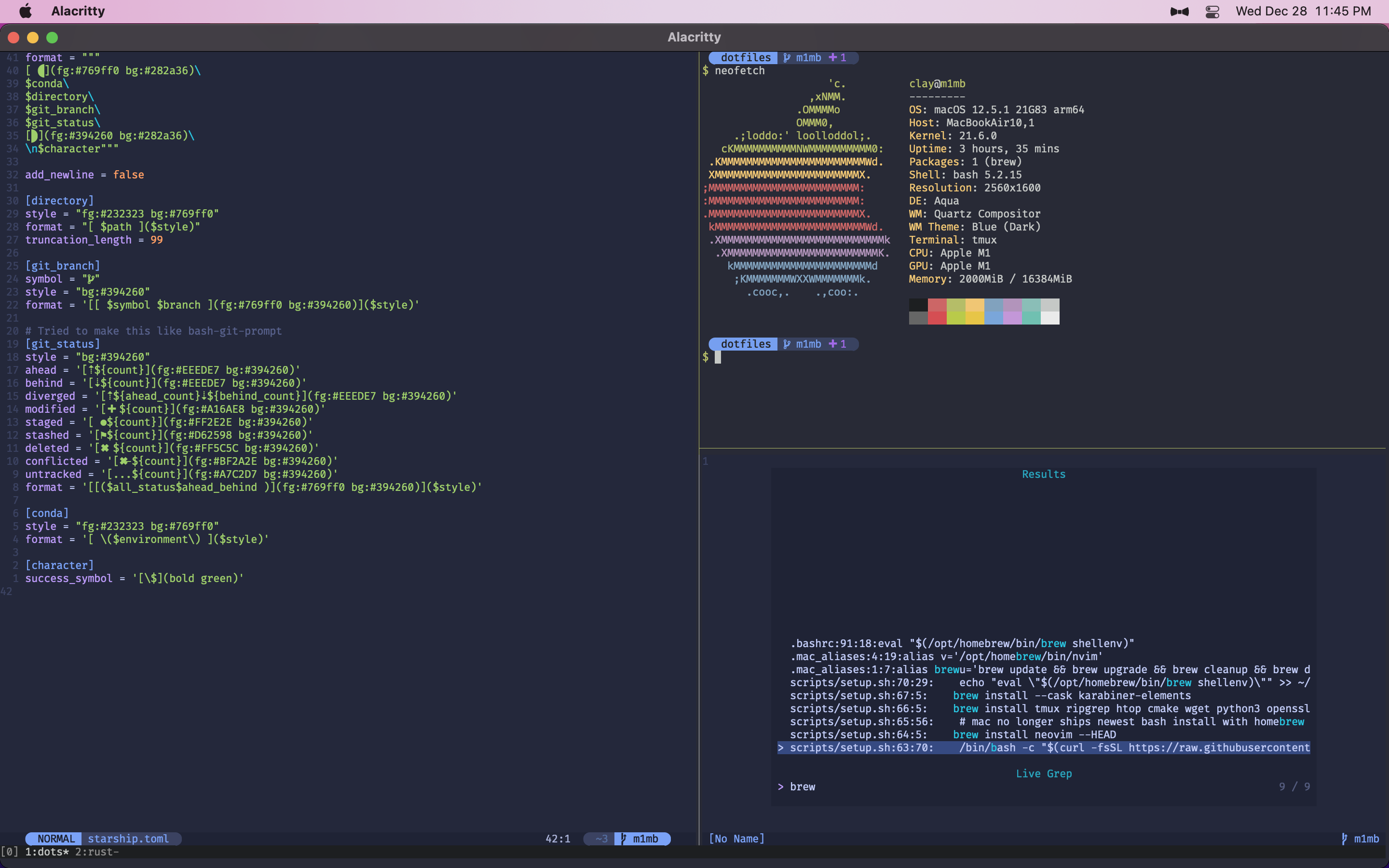
Task: Click the date and time in menu bar
Action: pos(1303,11)
